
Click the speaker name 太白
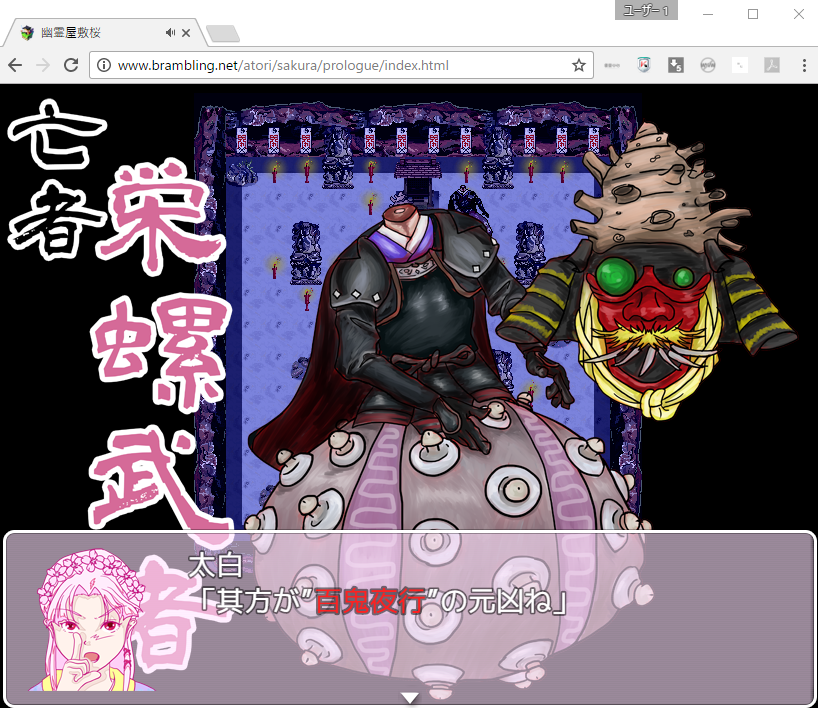(x=215, y=566)
